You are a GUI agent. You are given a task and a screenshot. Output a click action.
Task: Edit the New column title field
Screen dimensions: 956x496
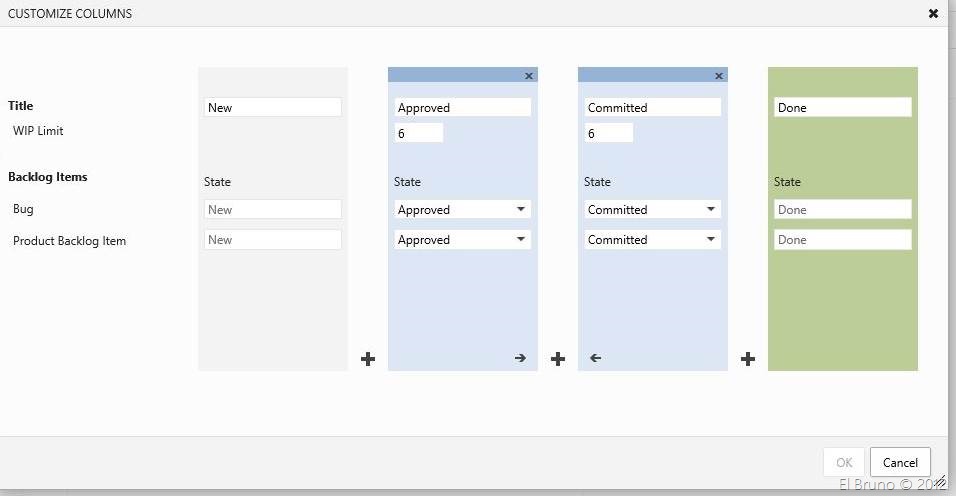pos(273,107)
